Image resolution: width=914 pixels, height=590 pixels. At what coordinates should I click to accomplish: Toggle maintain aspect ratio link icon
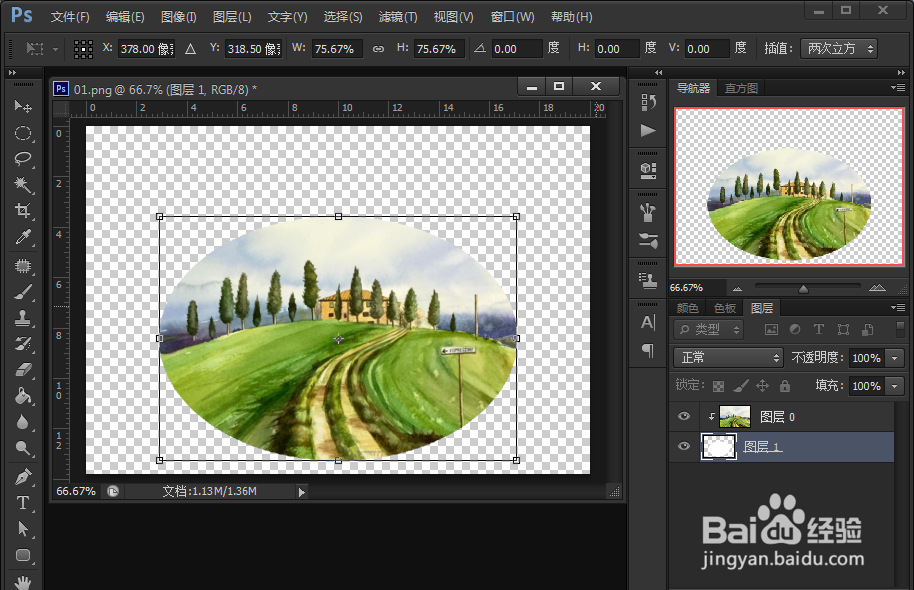pyautogui.click(x=378, y=49)
